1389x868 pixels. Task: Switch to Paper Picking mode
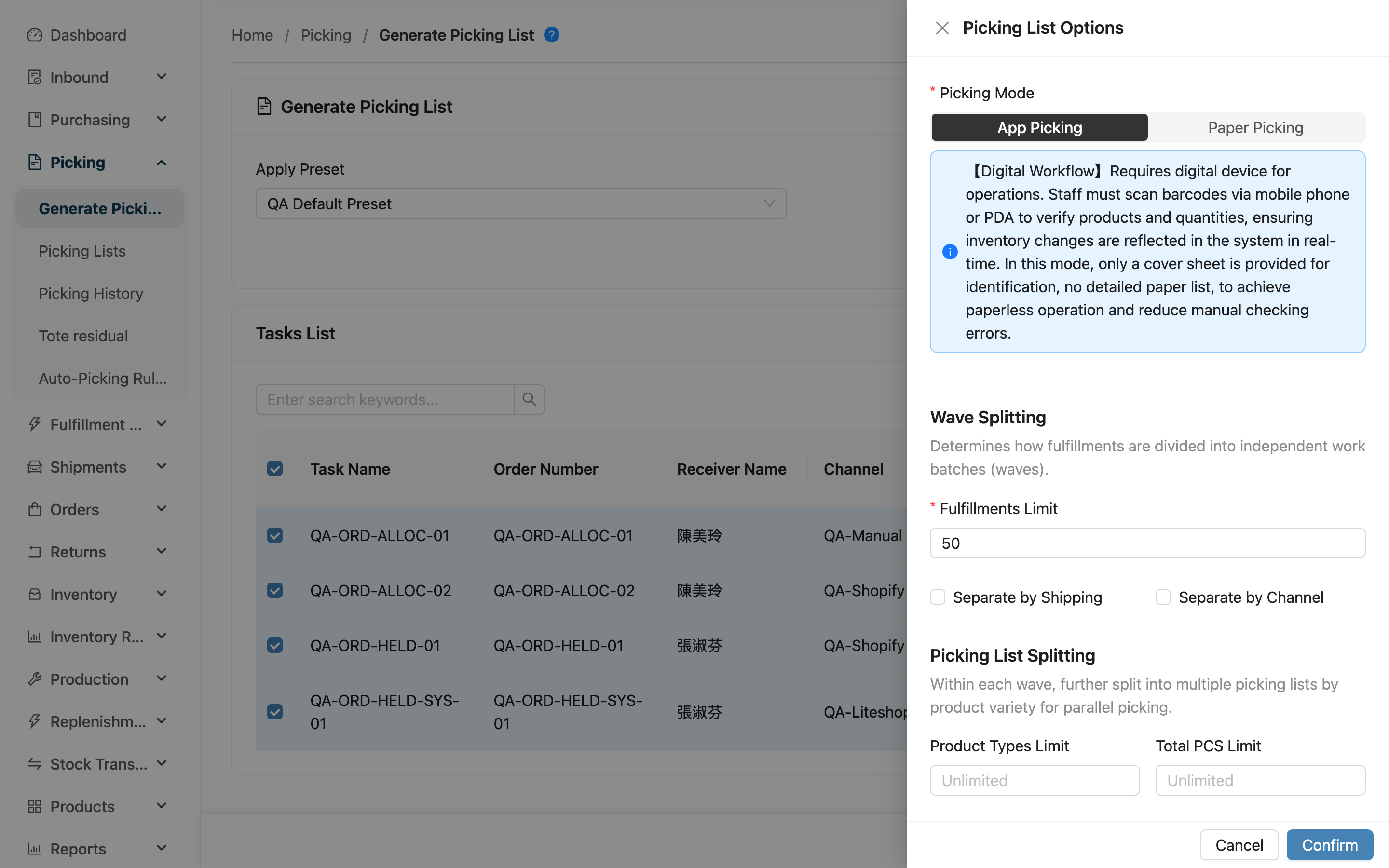(x=1255, y=127)
